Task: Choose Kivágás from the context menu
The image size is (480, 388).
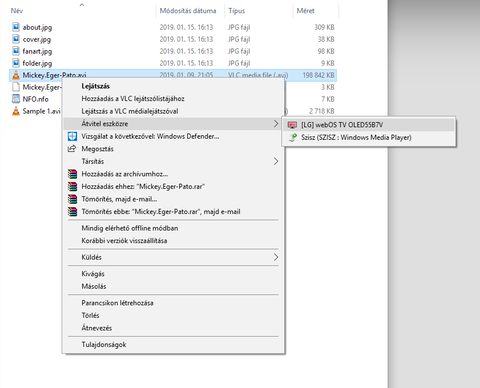Action: 173,274
